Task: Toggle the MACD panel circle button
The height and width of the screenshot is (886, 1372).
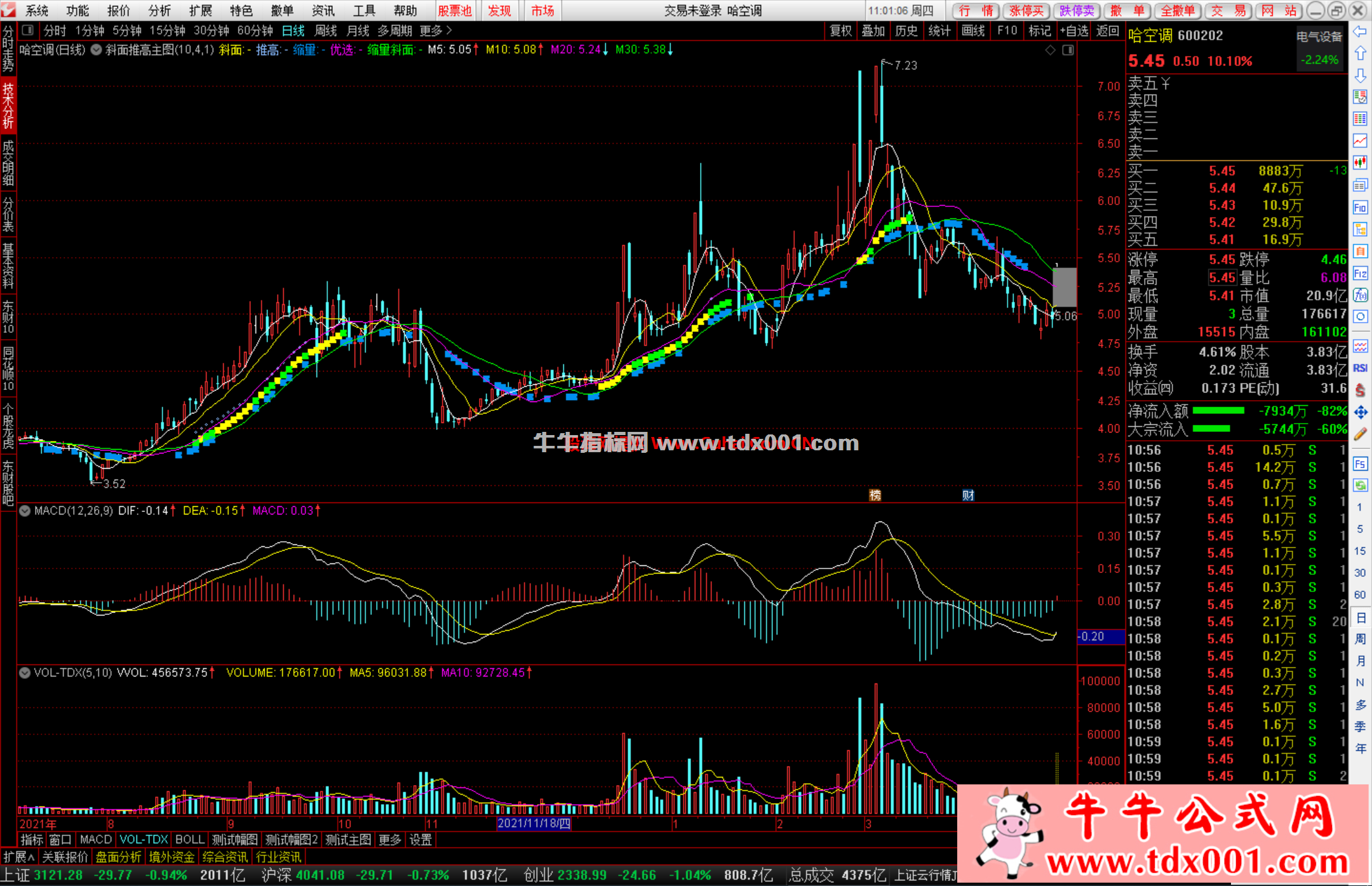Action: (25, 511)
